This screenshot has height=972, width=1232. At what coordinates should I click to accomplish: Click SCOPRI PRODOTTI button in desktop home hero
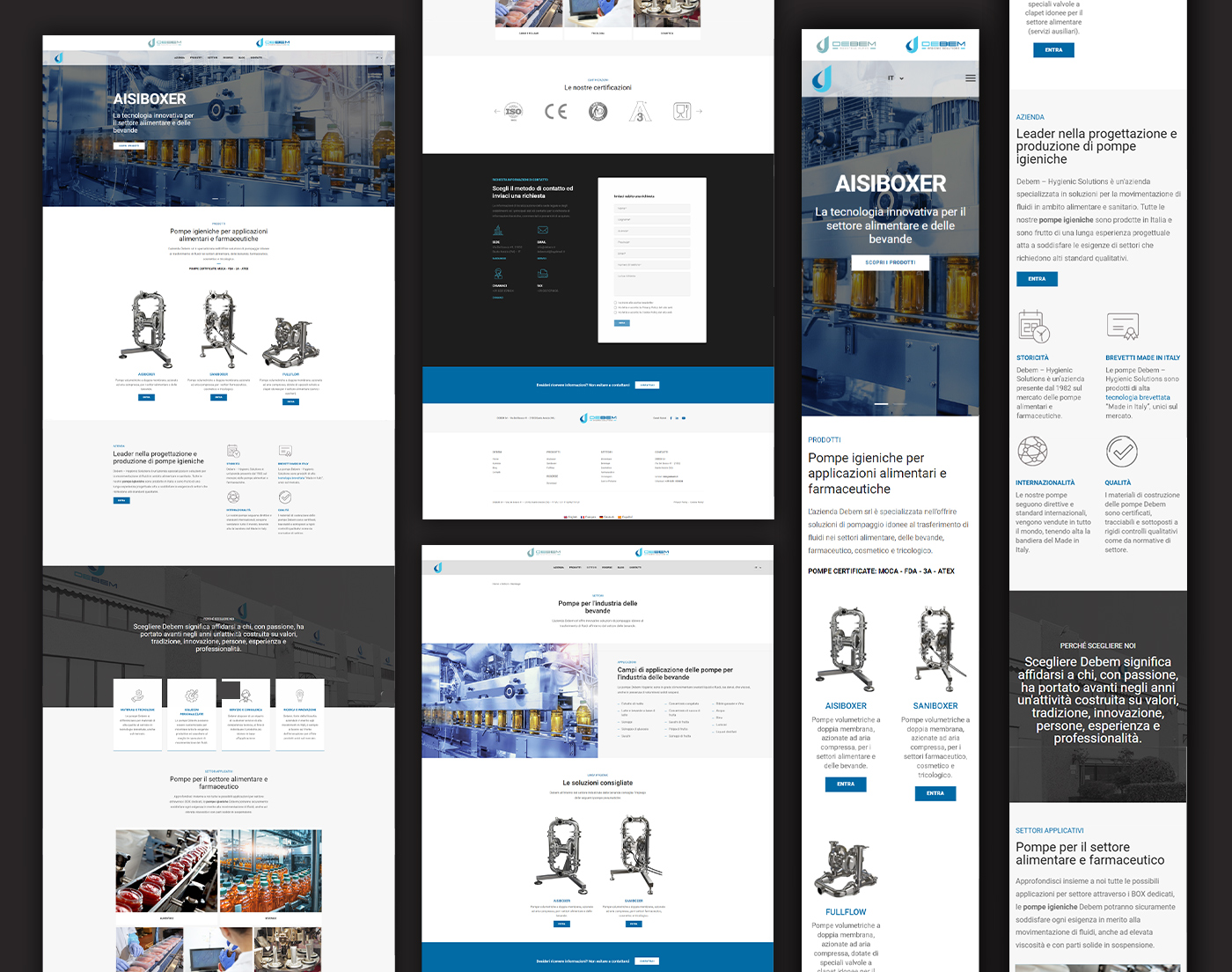pyautogui.click(x=128, y=146)
